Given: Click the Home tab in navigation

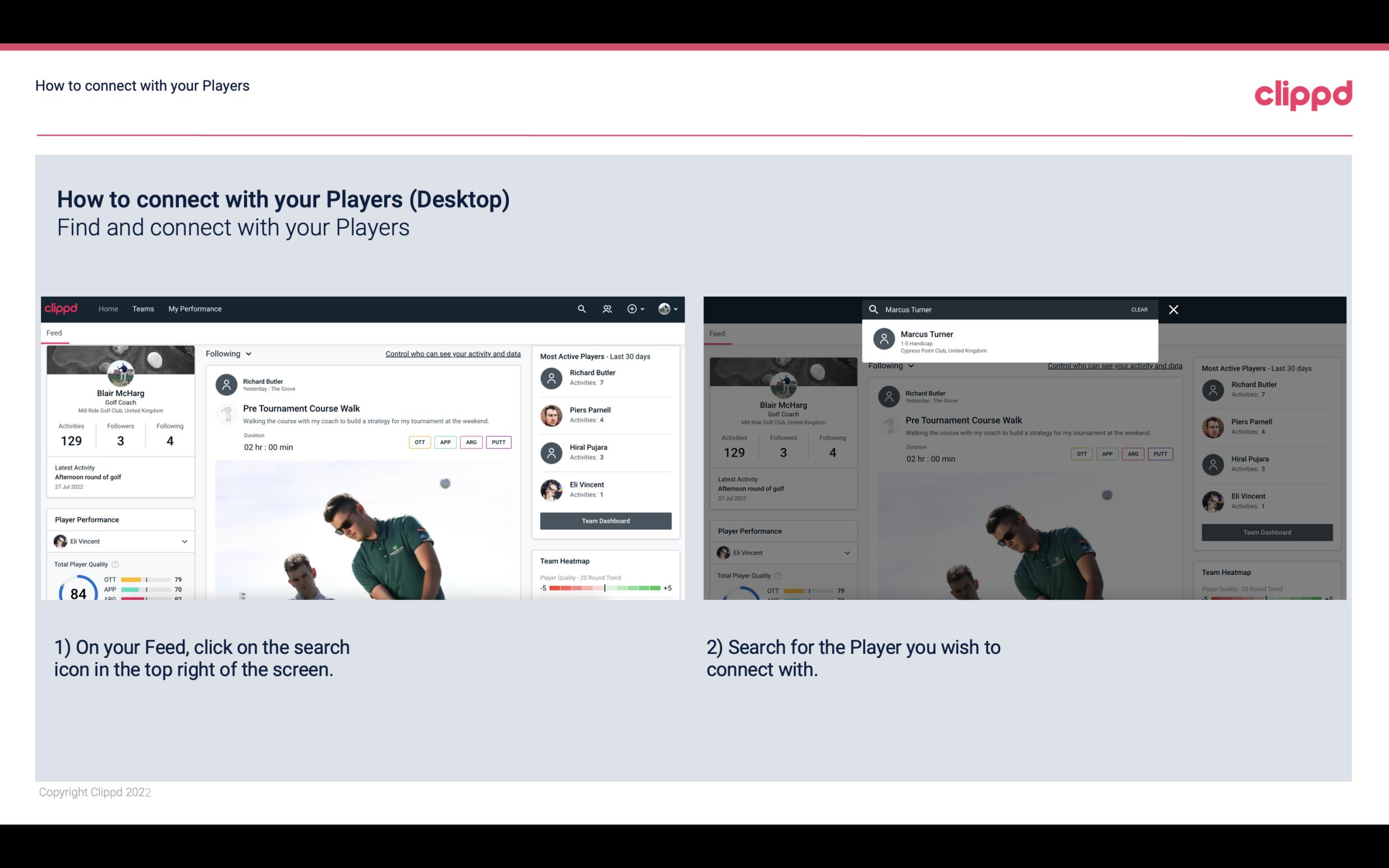Looking at the screenshot, I should (108, 309).
